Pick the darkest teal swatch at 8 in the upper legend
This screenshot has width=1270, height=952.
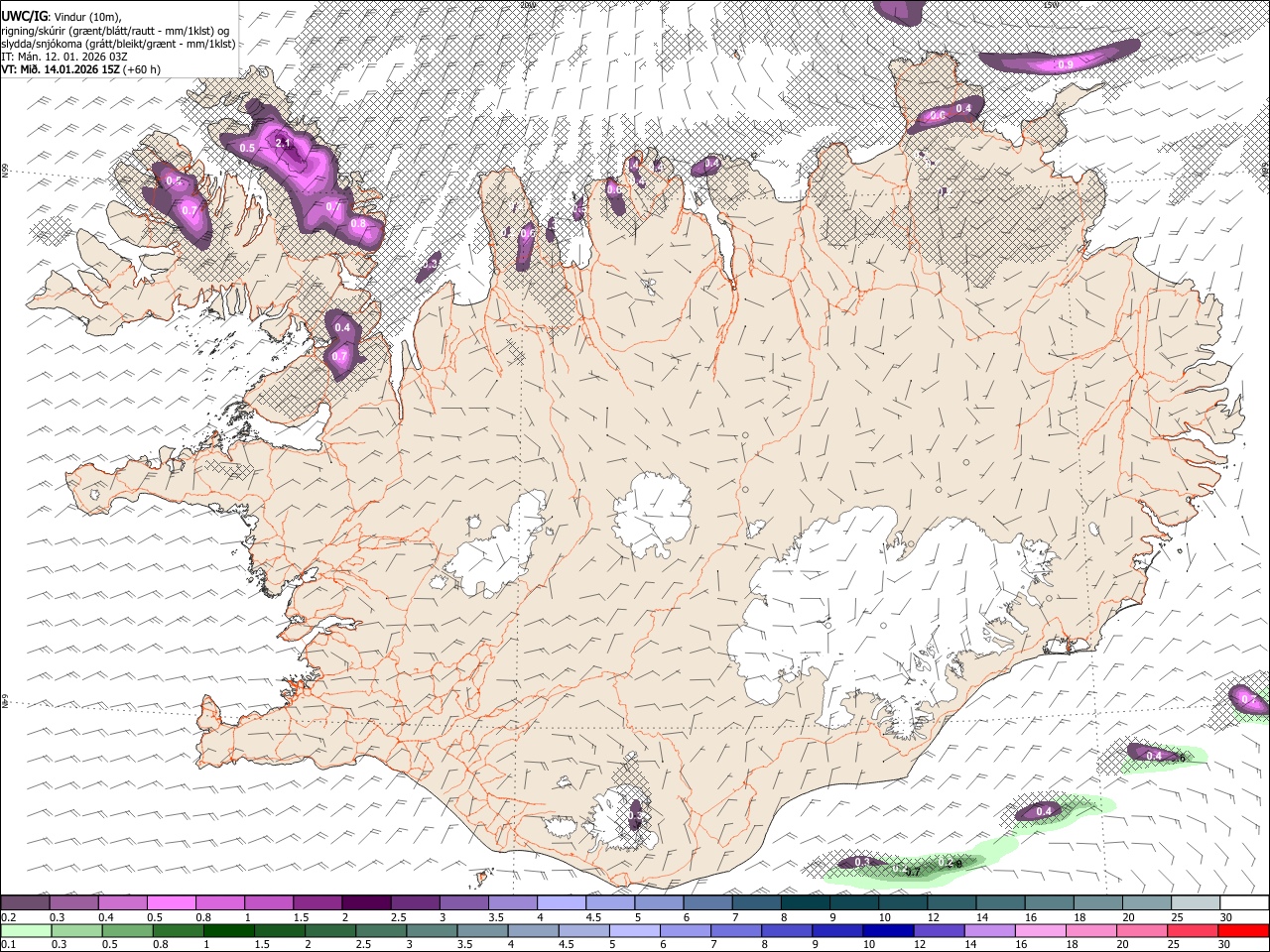point(806,902)
